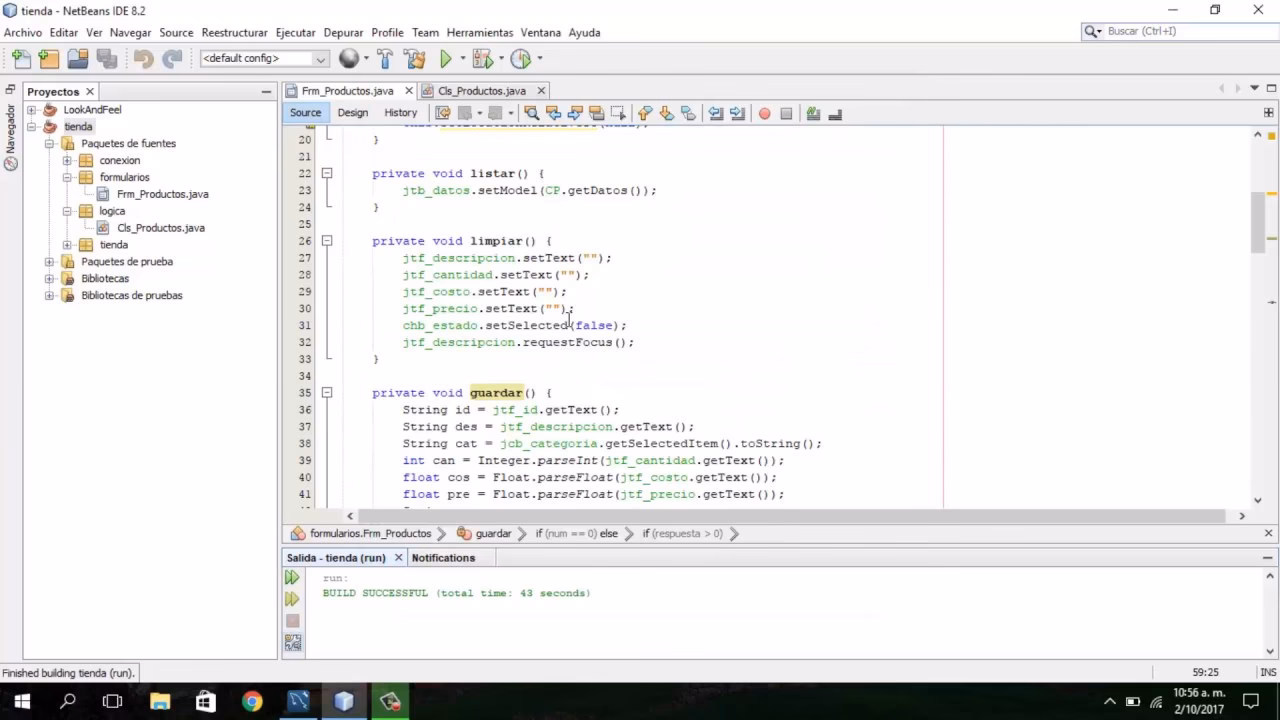
Task: Click the Clean and Build hammer-broom icon
Action: pyautogui.click(x=414, y=59)
